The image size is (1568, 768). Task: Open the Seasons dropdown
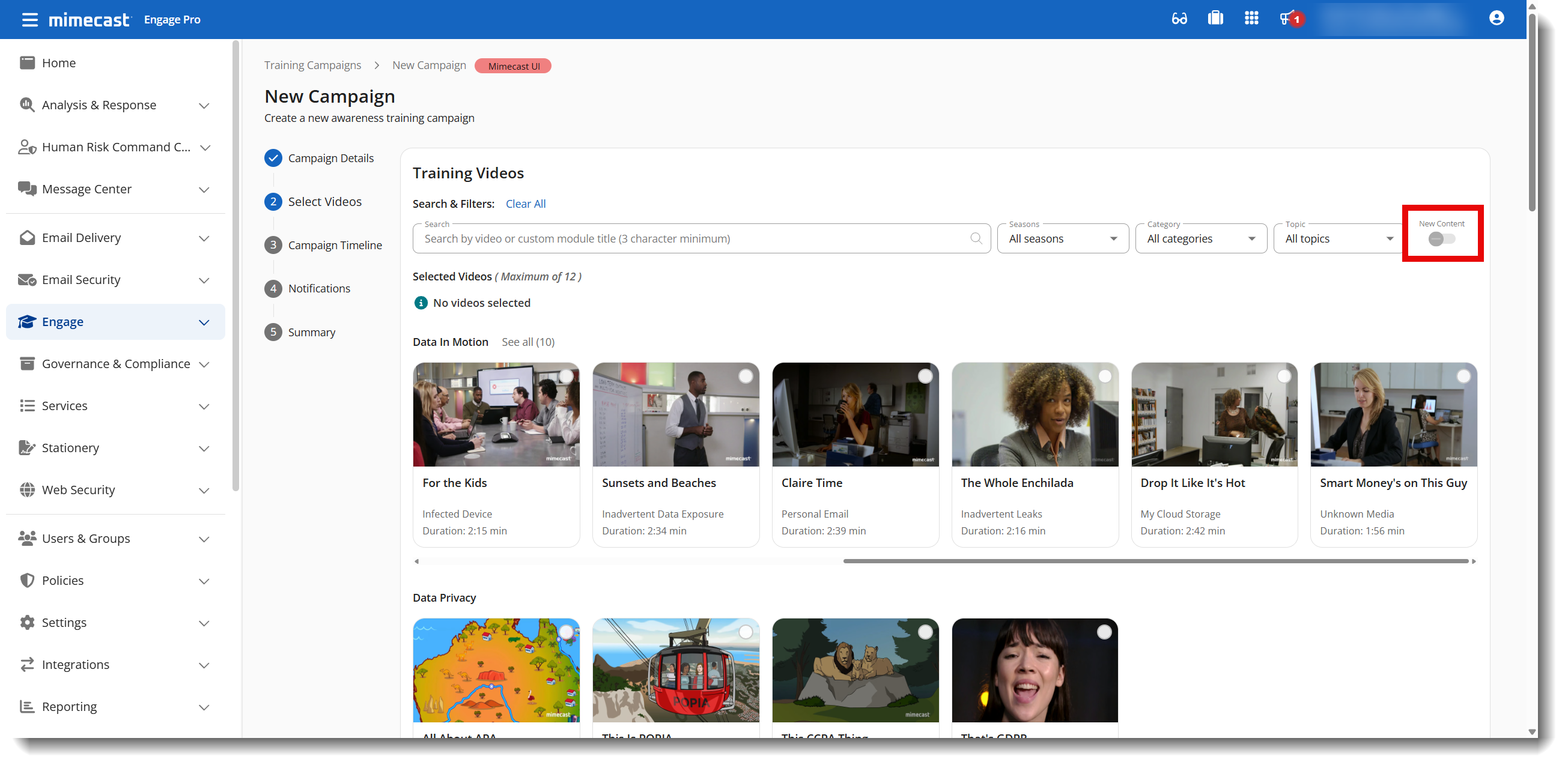(1062, 238)
